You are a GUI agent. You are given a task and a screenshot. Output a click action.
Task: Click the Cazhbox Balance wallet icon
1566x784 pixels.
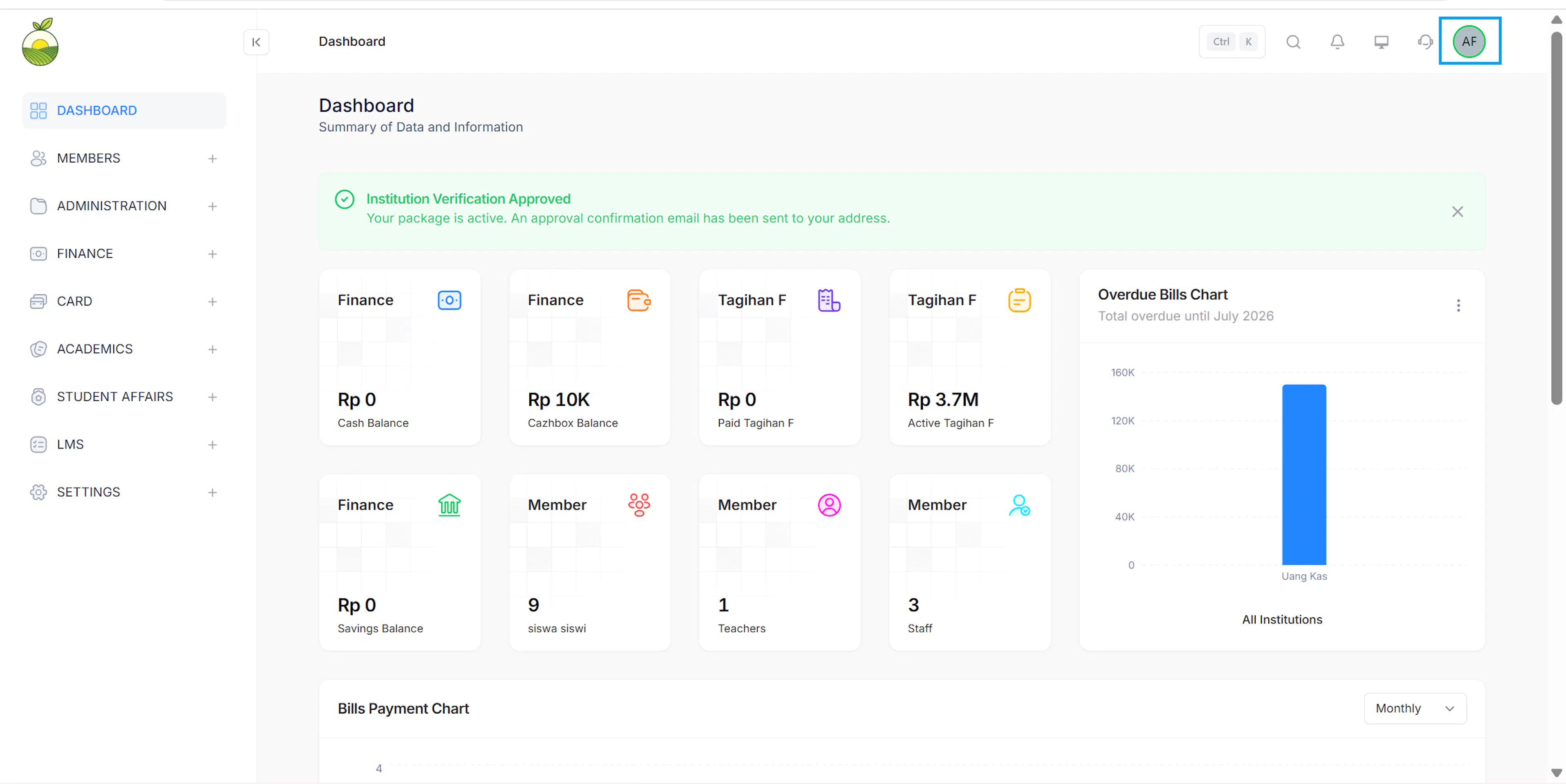coord(639,300)
